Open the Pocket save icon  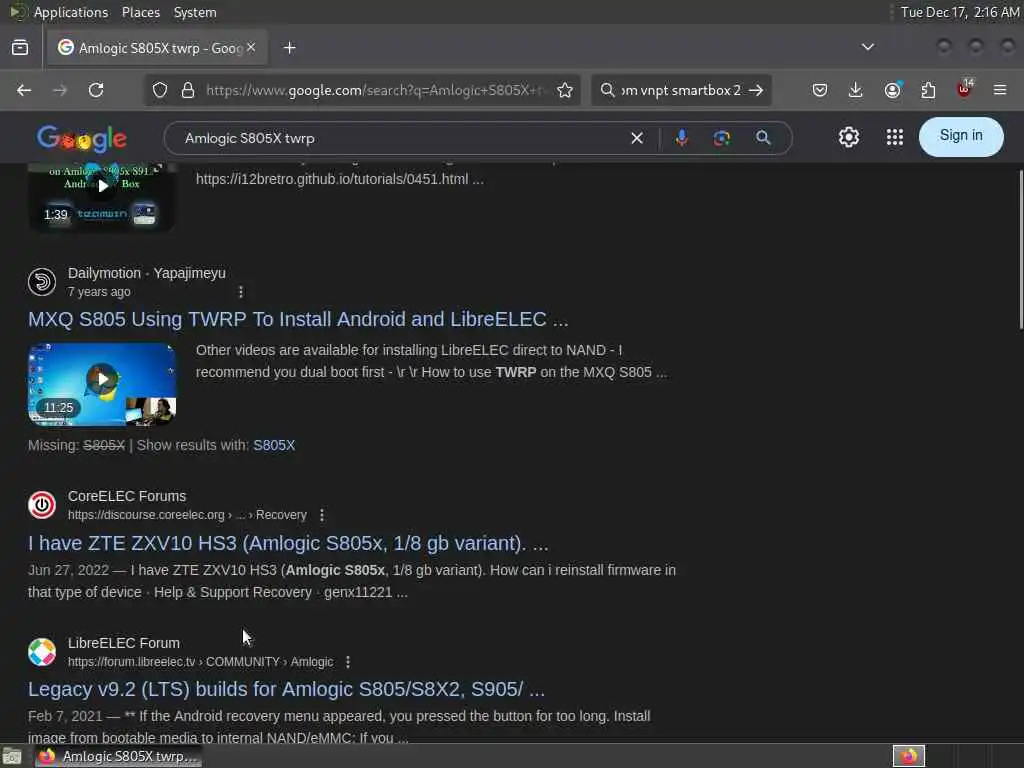tap(820, 90)
